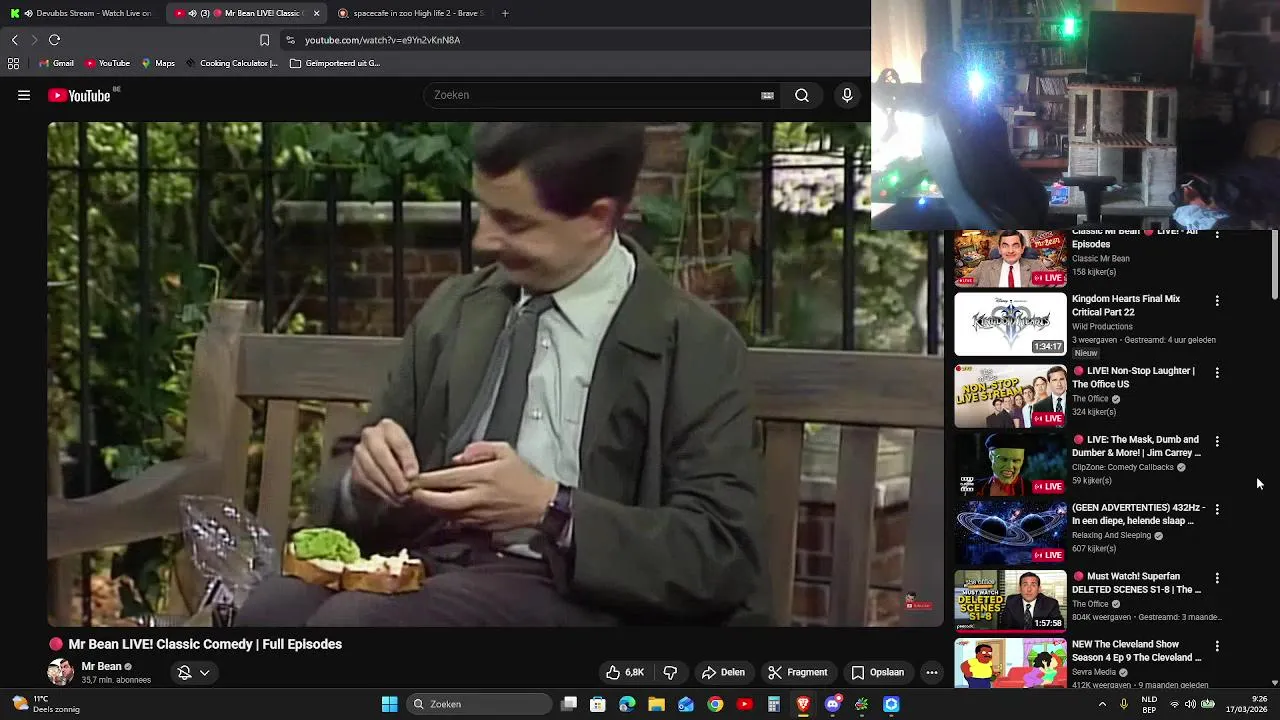Open Kingdom Hearts Final Mix video thumbnail
Screen dimensions: 1280x720
pyautogui.click(x=1010, y=324)
